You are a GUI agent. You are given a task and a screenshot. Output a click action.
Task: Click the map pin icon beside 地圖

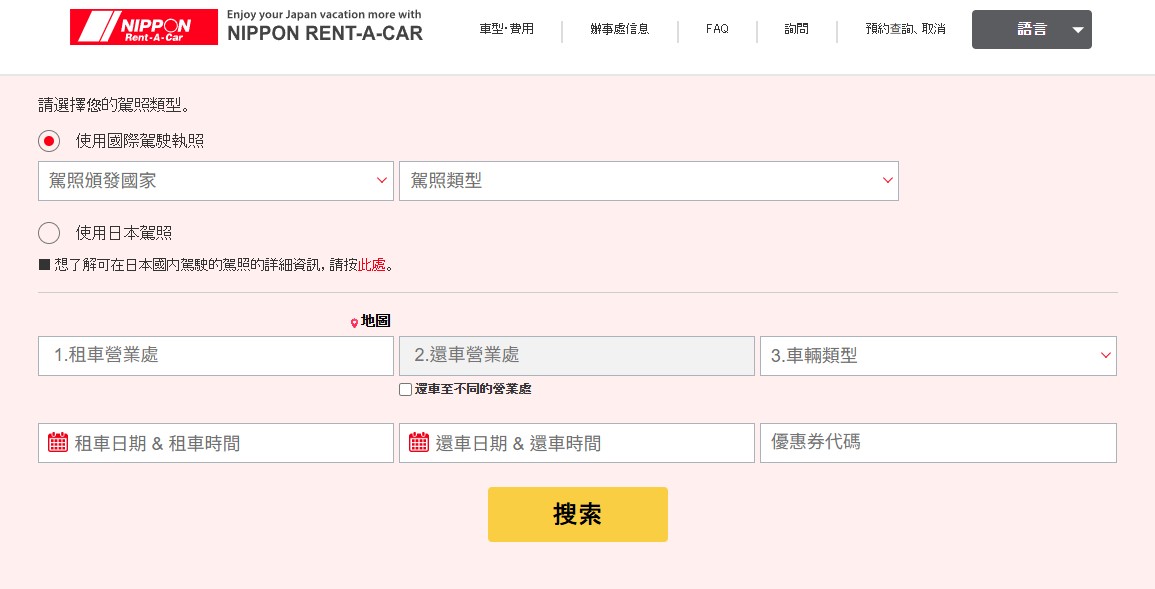pyautogui.click(x=354, y=322)
